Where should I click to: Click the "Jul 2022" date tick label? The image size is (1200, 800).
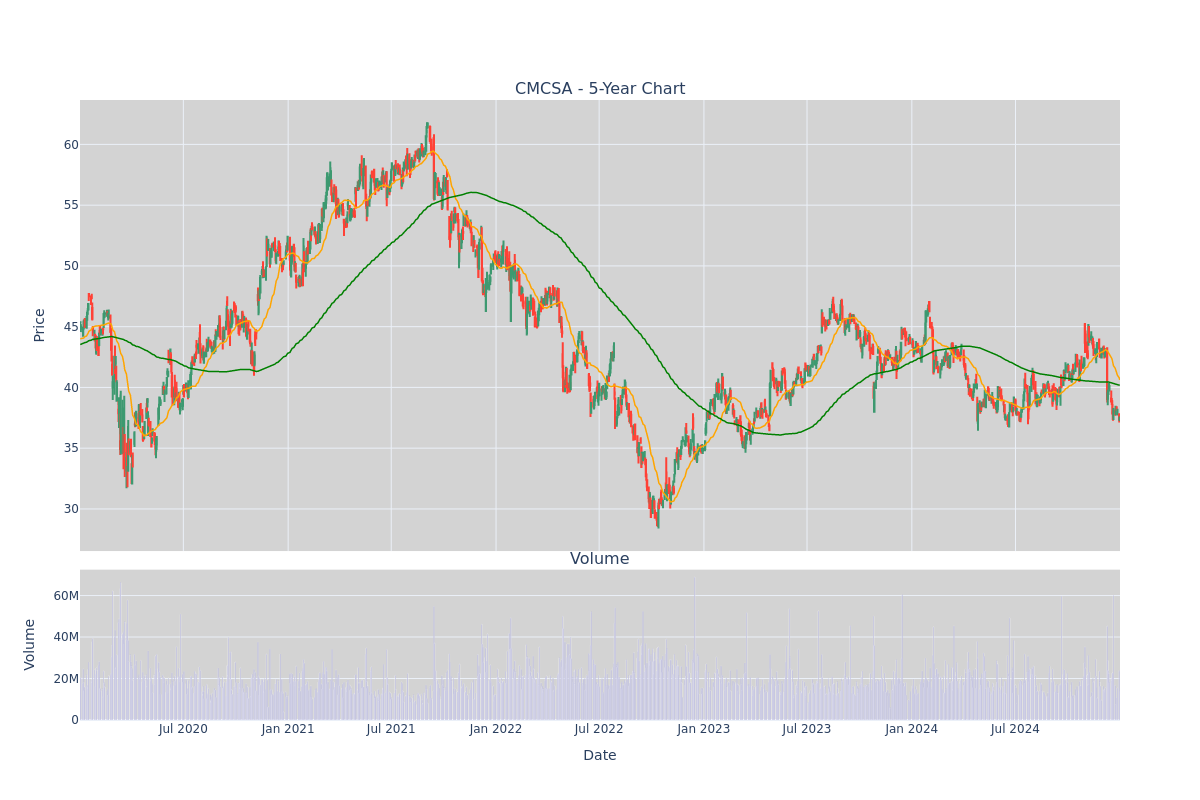click(x=599, y=729)
